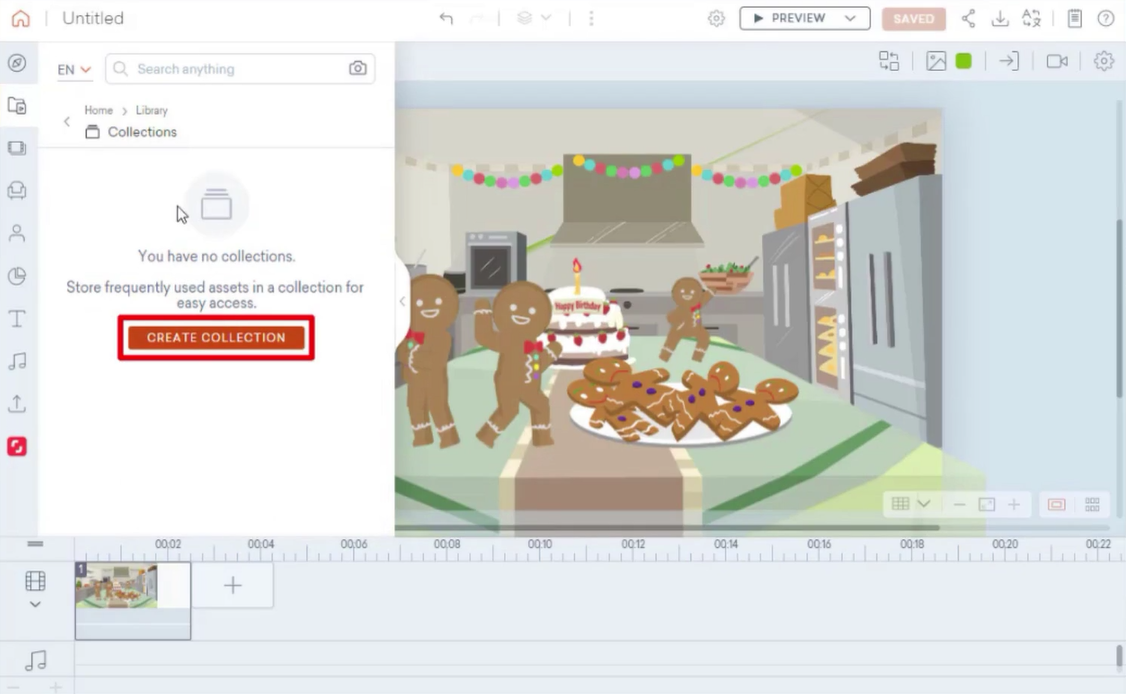
Task: Expand the layers dropdown in top bar
Action: (533, 18)
